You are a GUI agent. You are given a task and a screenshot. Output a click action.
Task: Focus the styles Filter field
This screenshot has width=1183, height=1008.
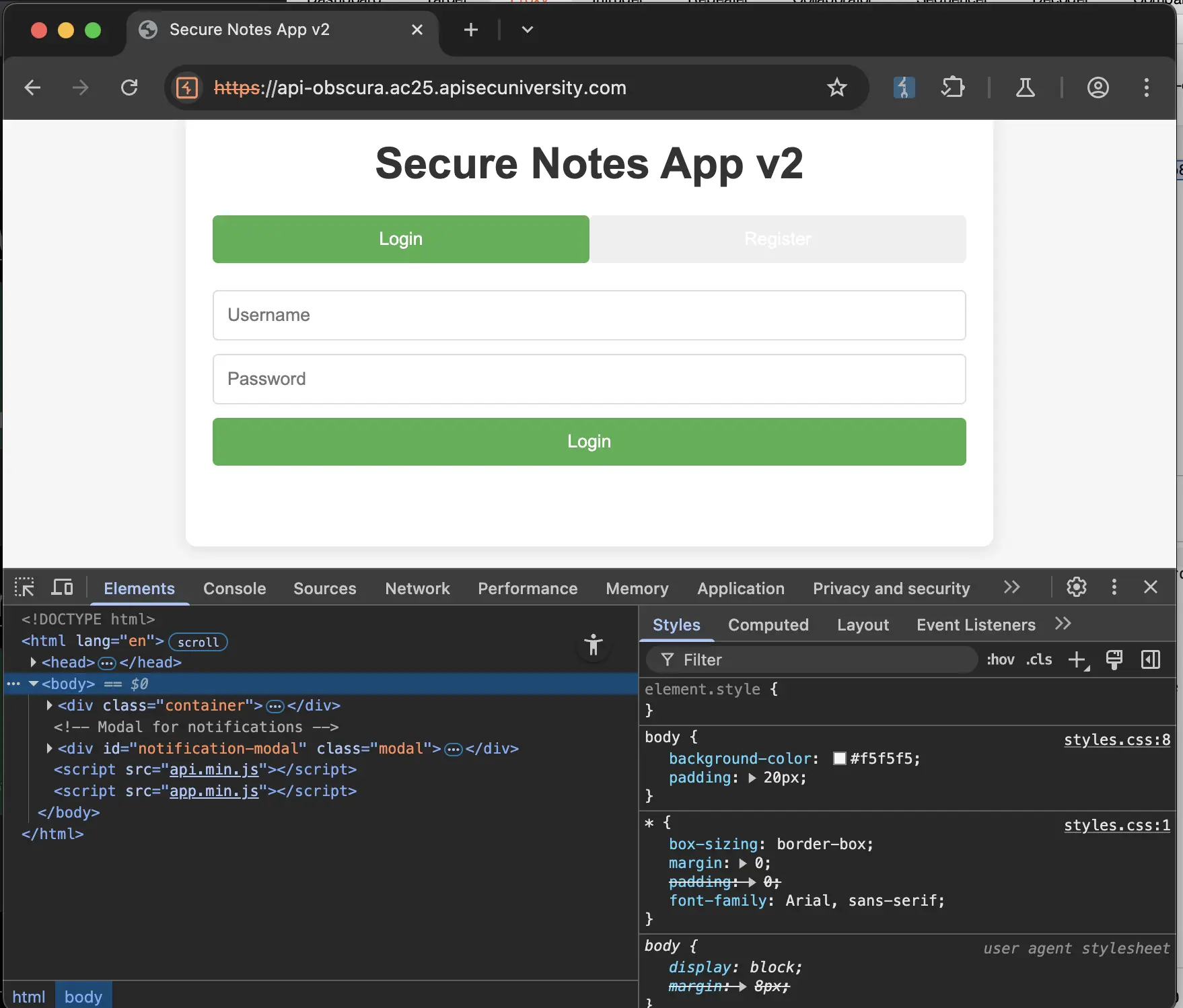812,659
